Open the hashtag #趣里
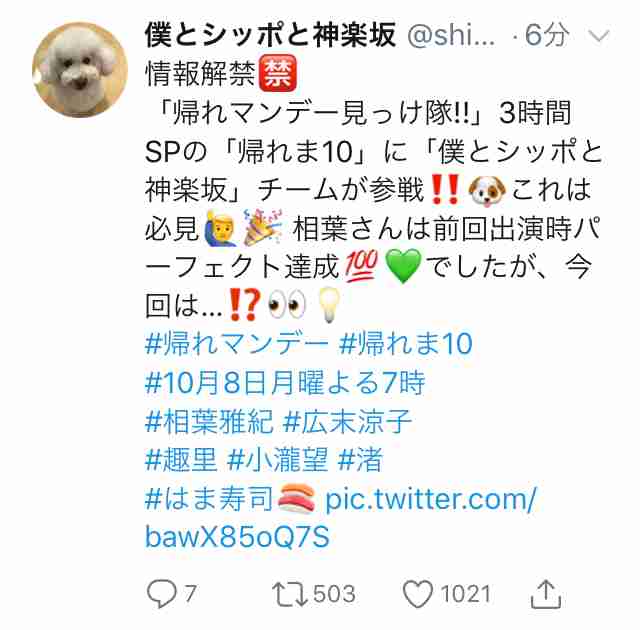The width and height of the screenshot is (640, 630). [x=181, y=460]
